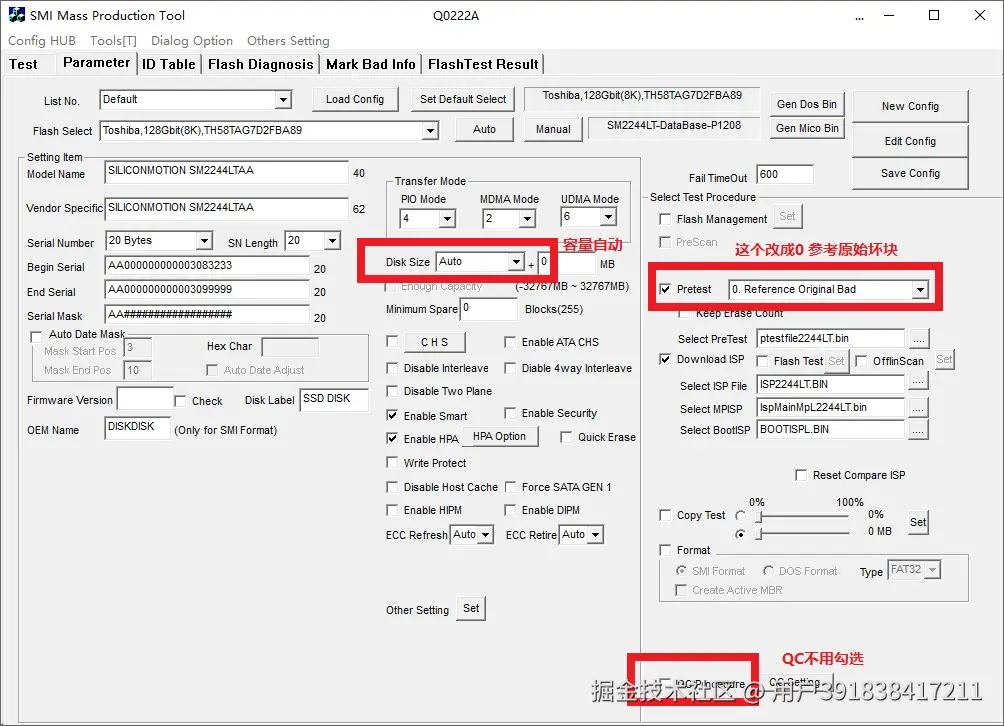Click the Load Config button
The image size is (1004, 726).
(x=355, y=99)
